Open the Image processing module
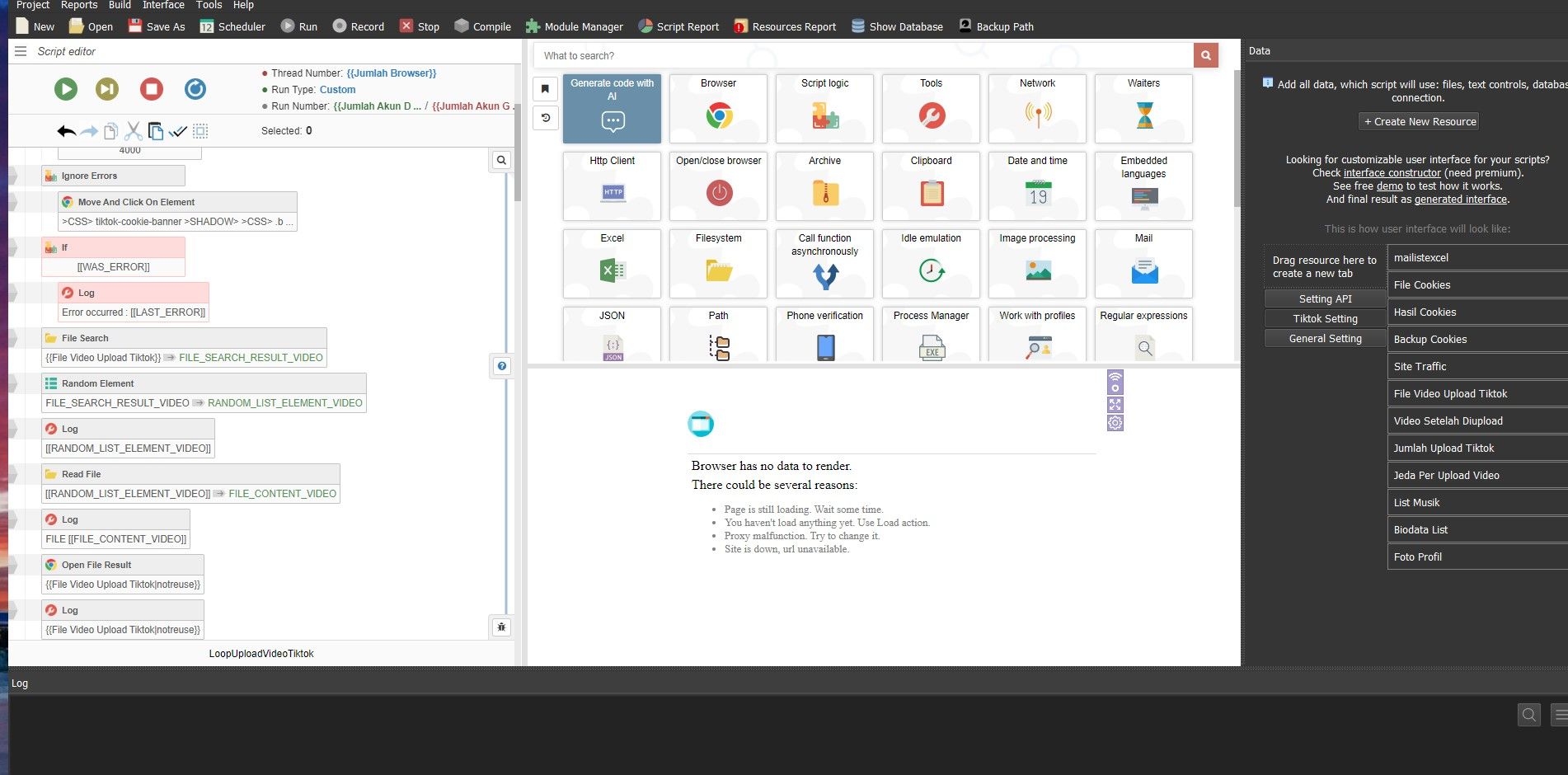 1037,263
